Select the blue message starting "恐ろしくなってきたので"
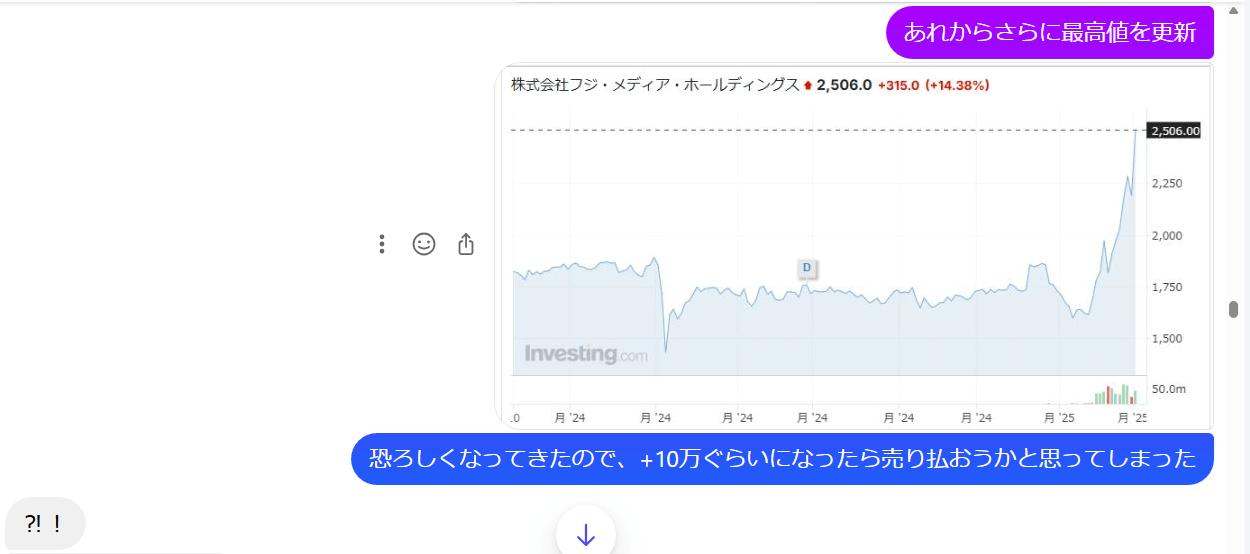The height and width of the screenshot is (554, 1250). pos(782,459)
